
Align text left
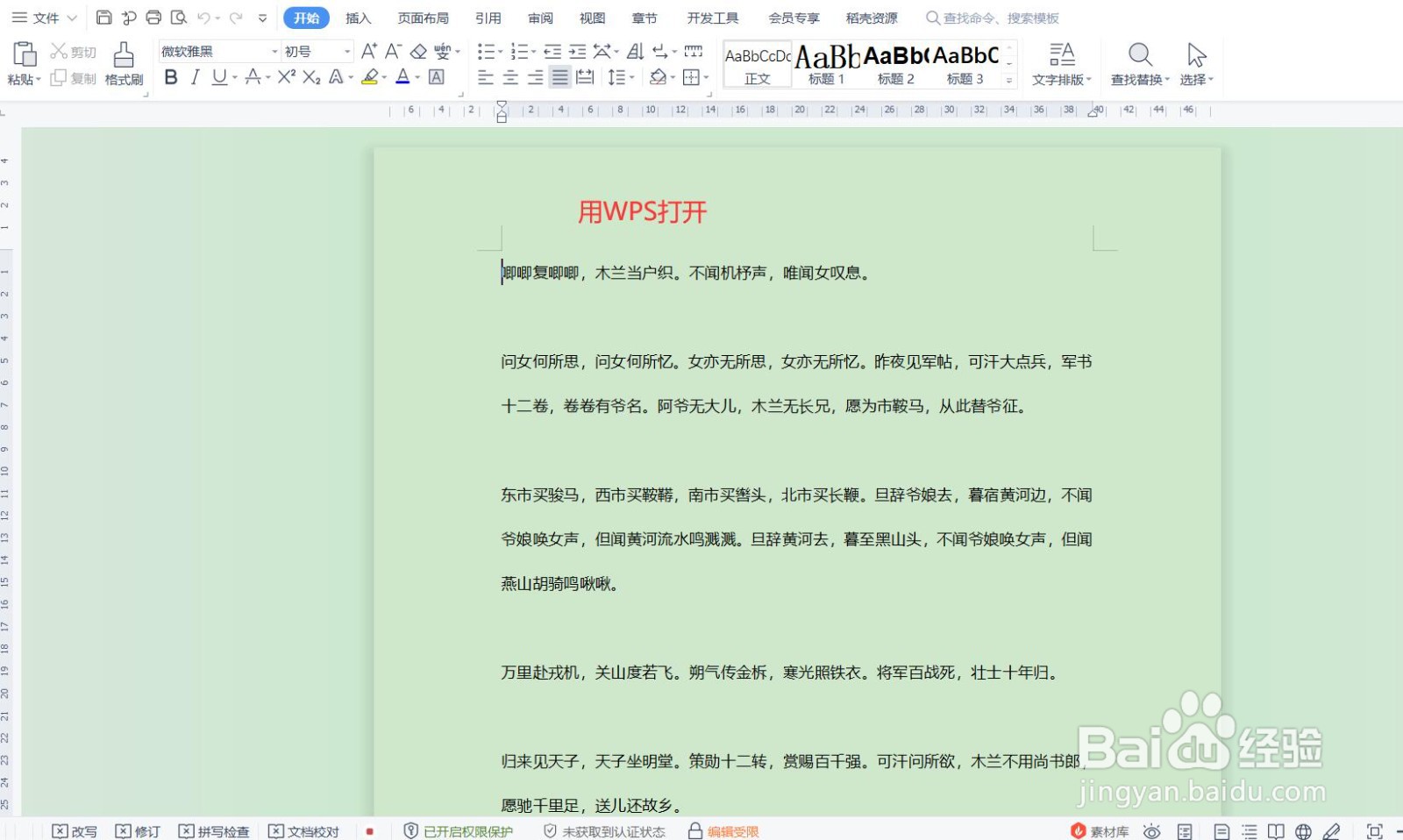(x=486, y=77)
